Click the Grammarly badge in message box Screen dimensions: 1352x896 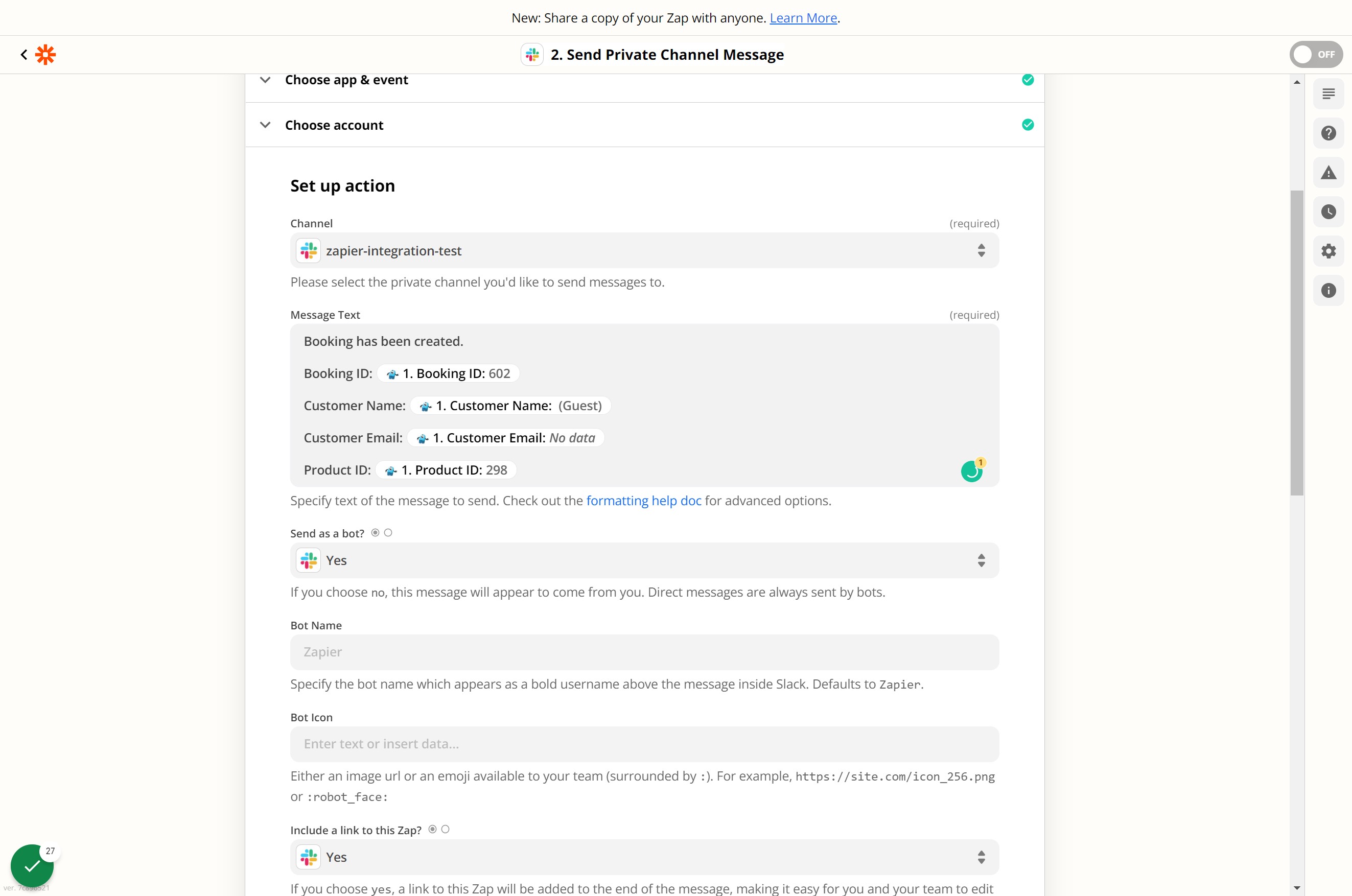tap(972, 471)
